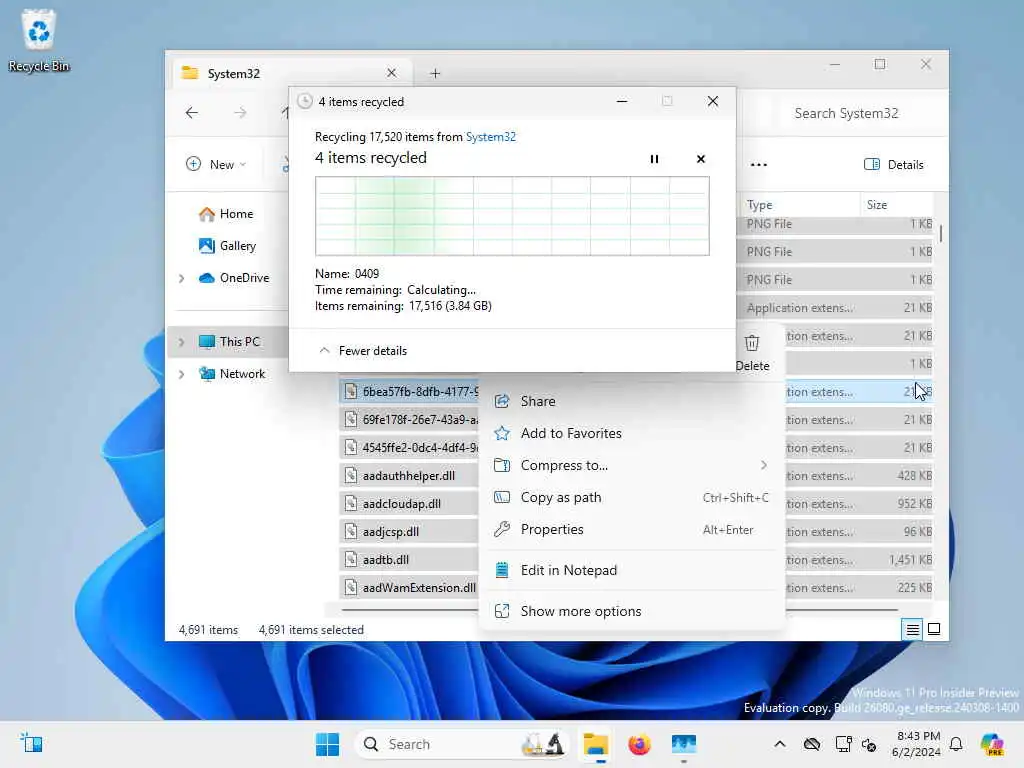Cancel the recycling operation with the X next to pause

tap(701, 159)
